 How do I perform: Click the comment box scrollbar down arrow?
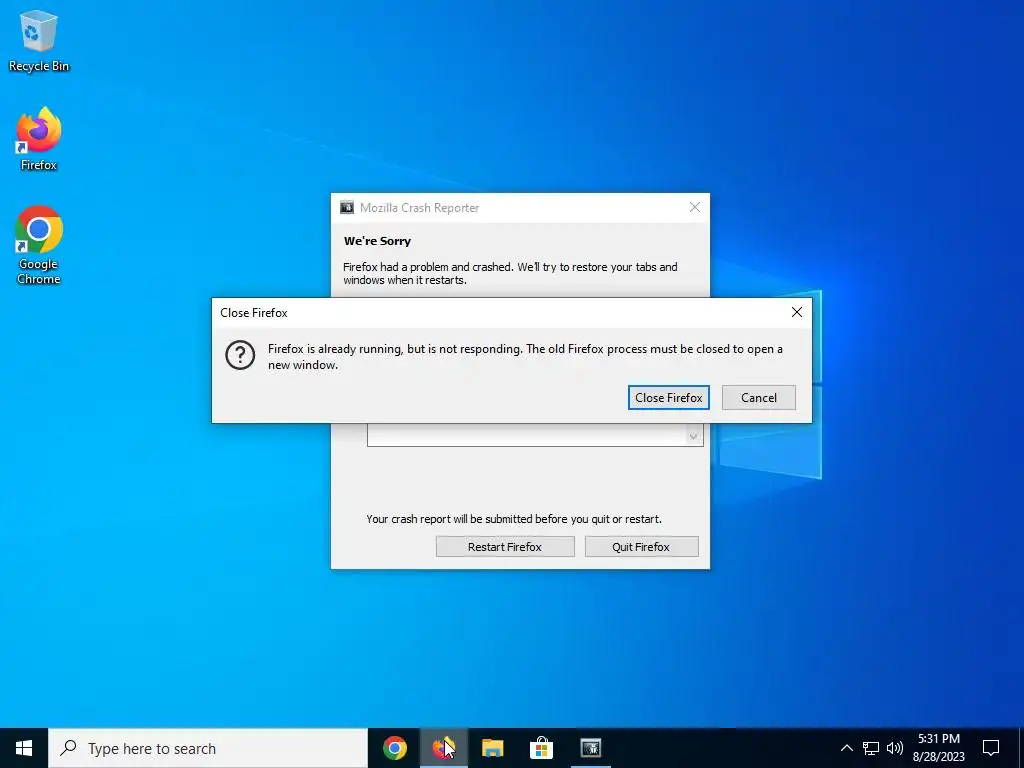coord(694,436)
